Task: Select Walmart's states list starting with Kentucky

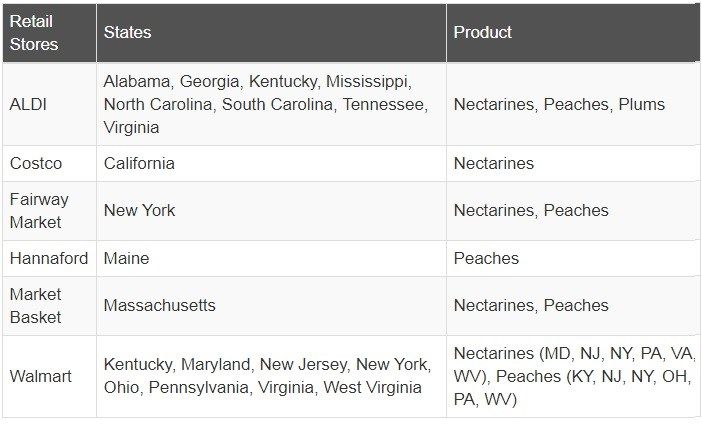Action: 262,376
